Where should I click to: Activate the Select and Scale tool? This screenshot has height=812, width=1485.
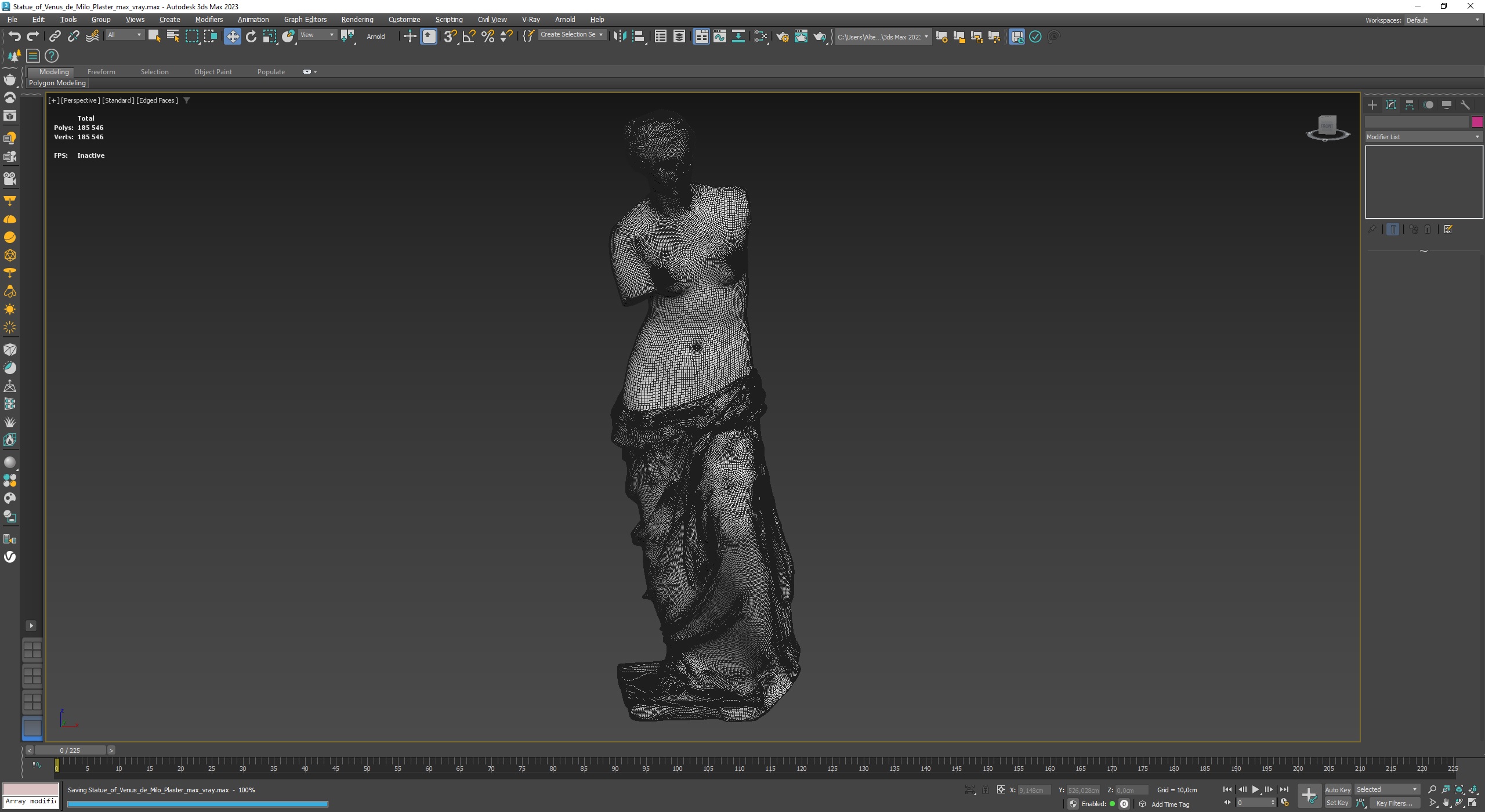[x=270, y=37]
